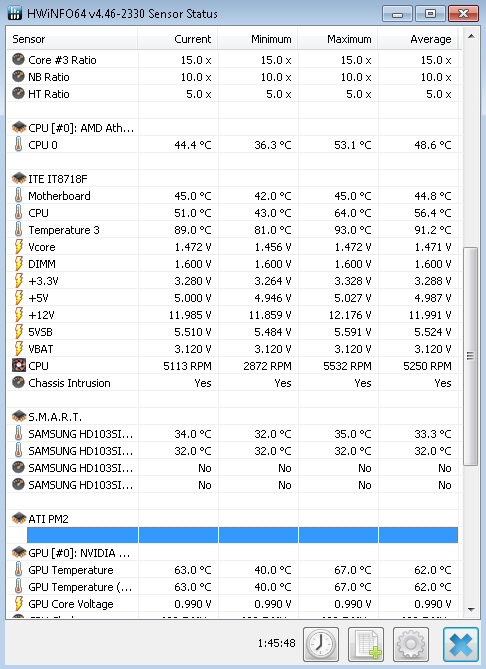Click the vertical scrollbar thumb
This screenshot has height=669, width=486.
pos(471,356)
